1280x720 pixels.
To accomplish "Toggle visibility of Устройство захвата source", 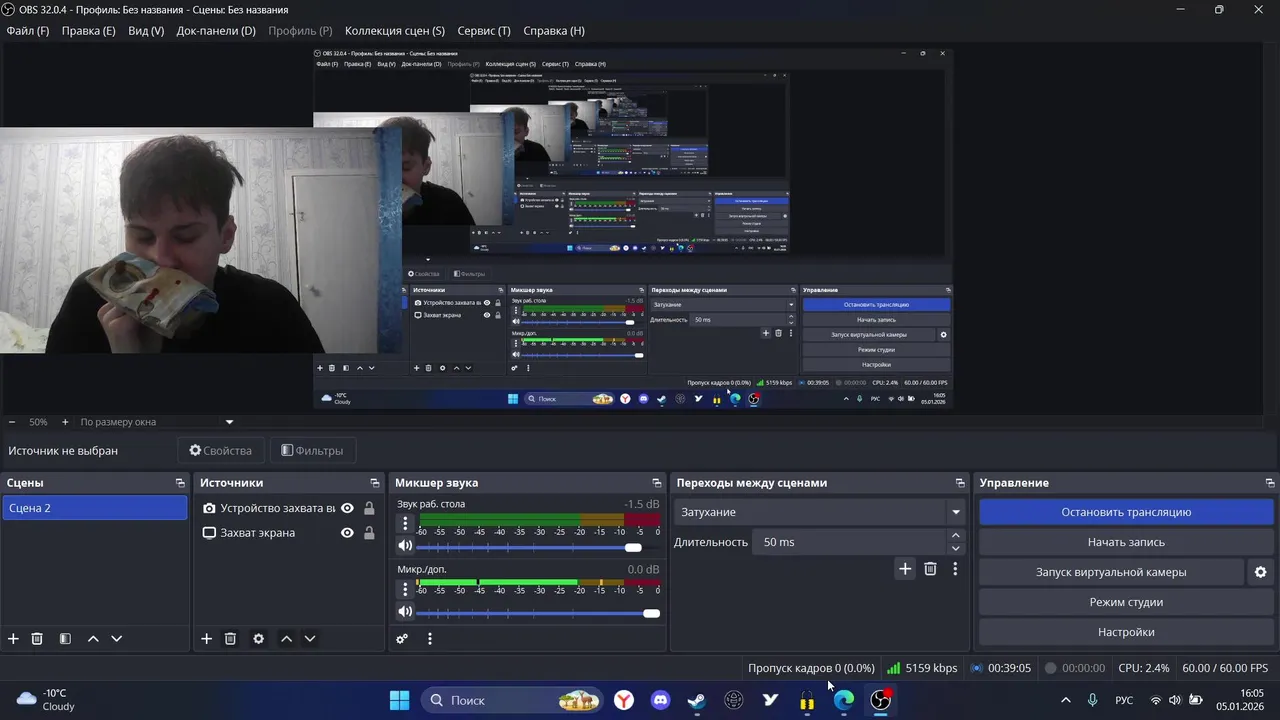I will pos(347,508).
